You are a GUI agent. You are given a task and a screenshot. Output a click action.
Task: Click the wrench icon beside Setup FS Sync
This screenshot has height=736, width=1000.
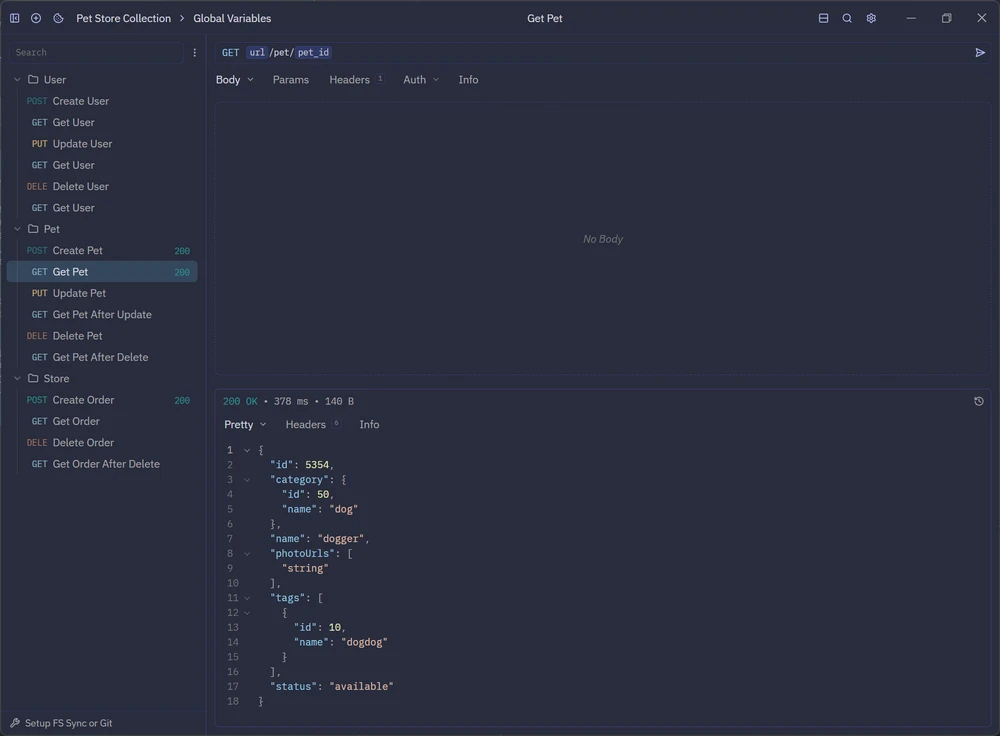pos(15,723)
